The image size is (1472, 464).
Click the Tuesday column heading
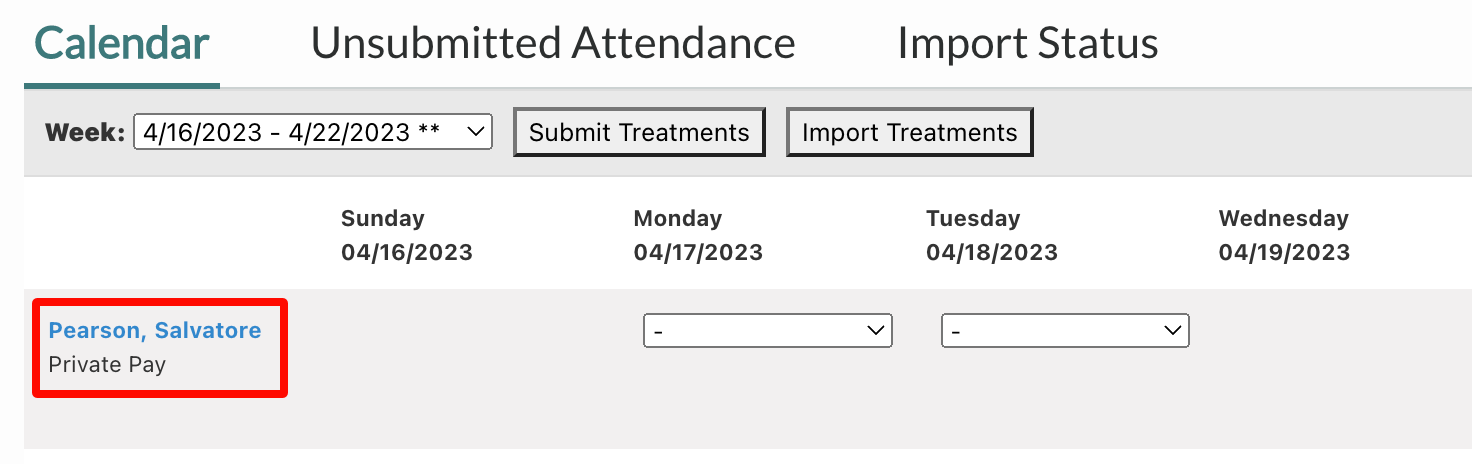coord(973,218)
